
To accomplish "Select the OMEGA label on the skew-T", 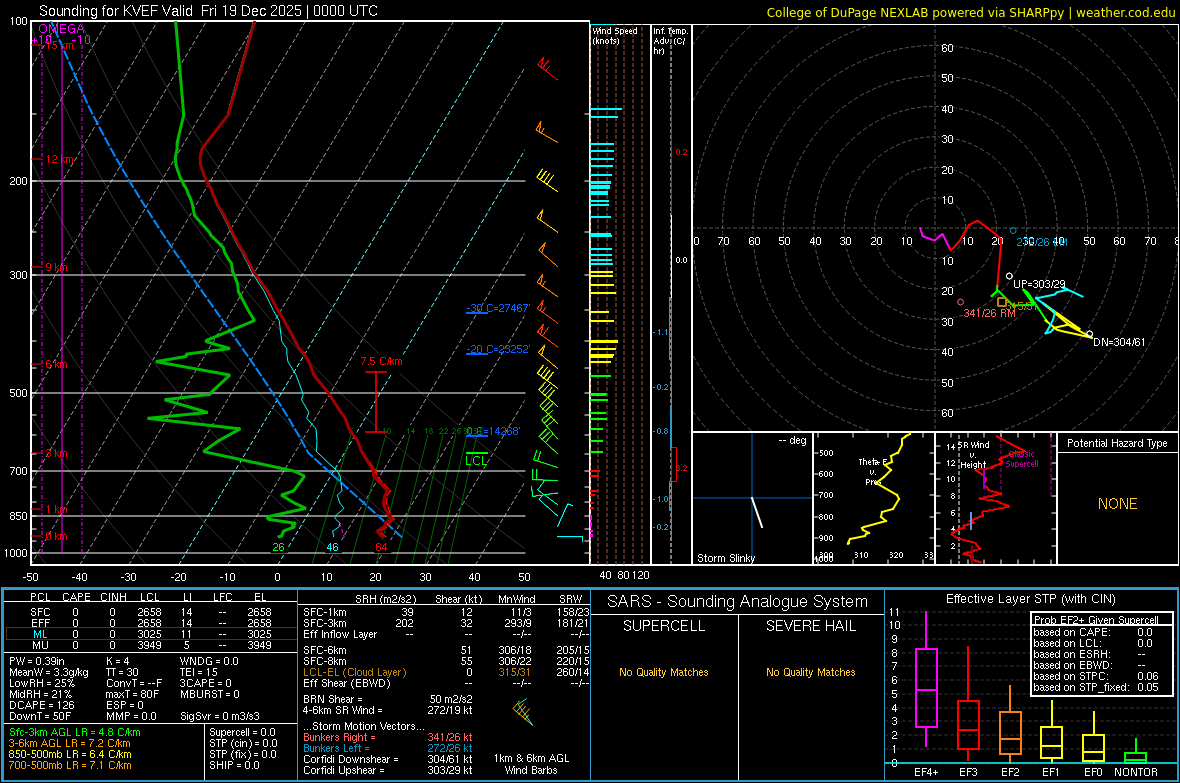I will pos(62,29).
